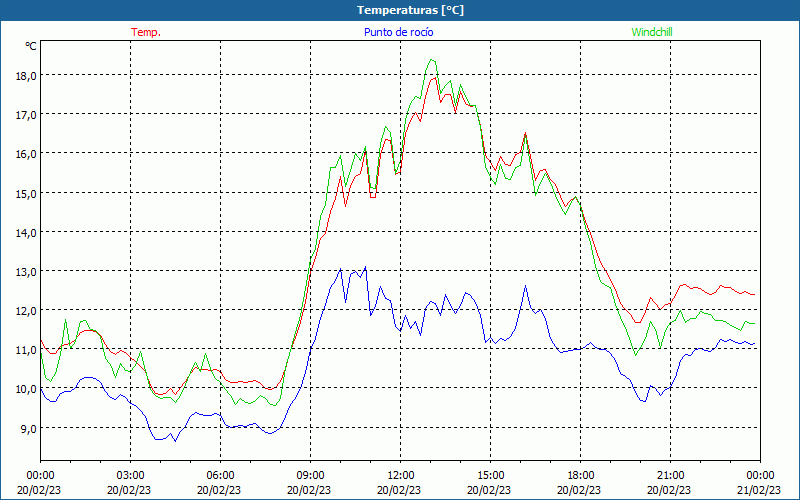Viewport: 800px width, 500px height.
Task: Click the Temperaturas [°C] chart title
Action: (410, 10)
